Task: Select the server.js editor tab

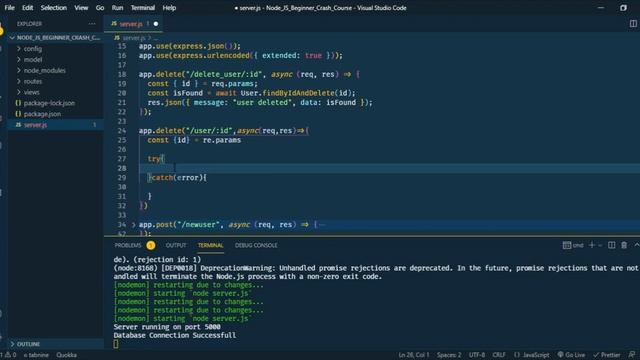Action: (133, 24)
